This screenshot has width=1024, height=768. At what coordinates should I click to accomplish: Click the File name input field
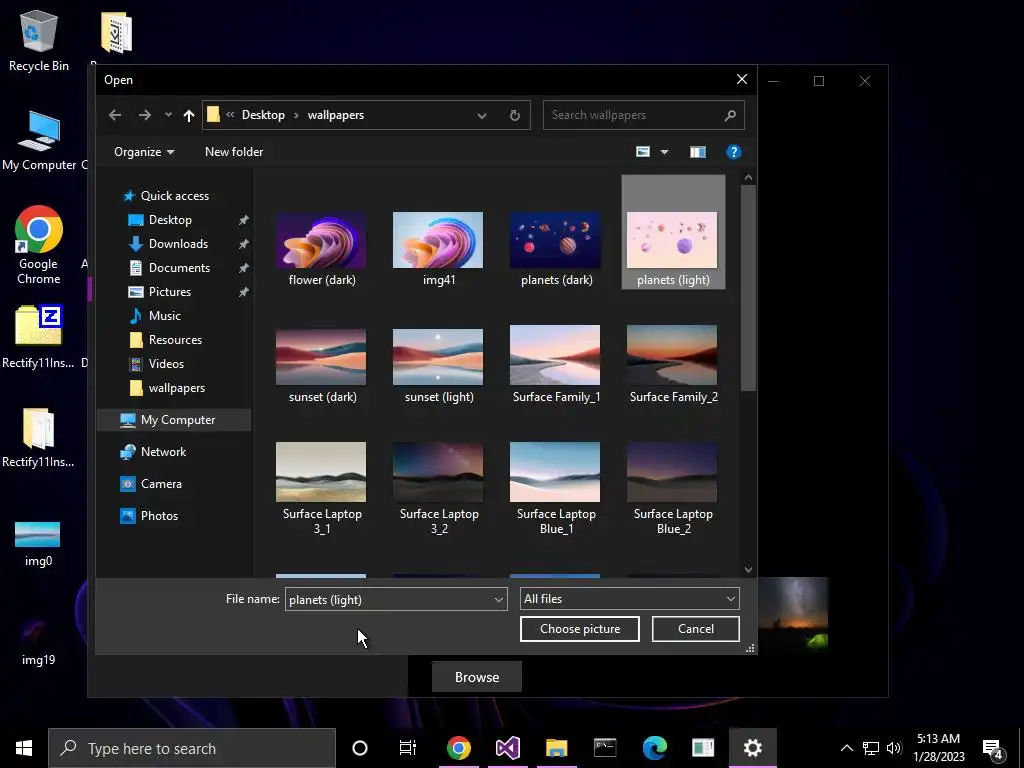389,600
